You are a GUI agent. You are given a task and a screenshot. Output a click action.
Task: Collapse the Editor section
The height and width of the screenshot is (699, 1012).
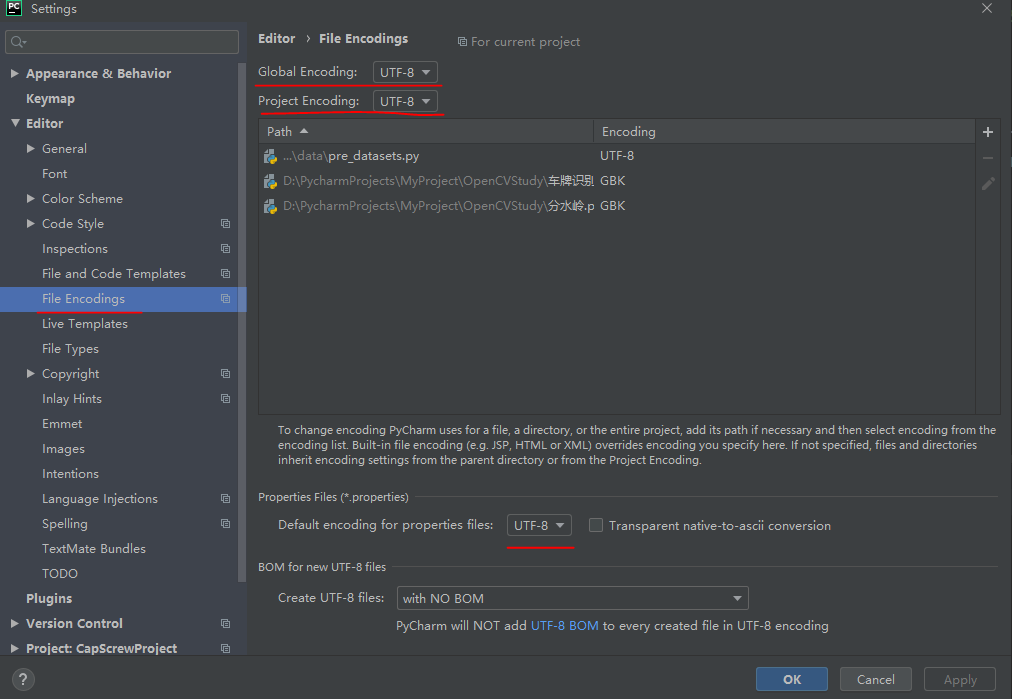15,123
